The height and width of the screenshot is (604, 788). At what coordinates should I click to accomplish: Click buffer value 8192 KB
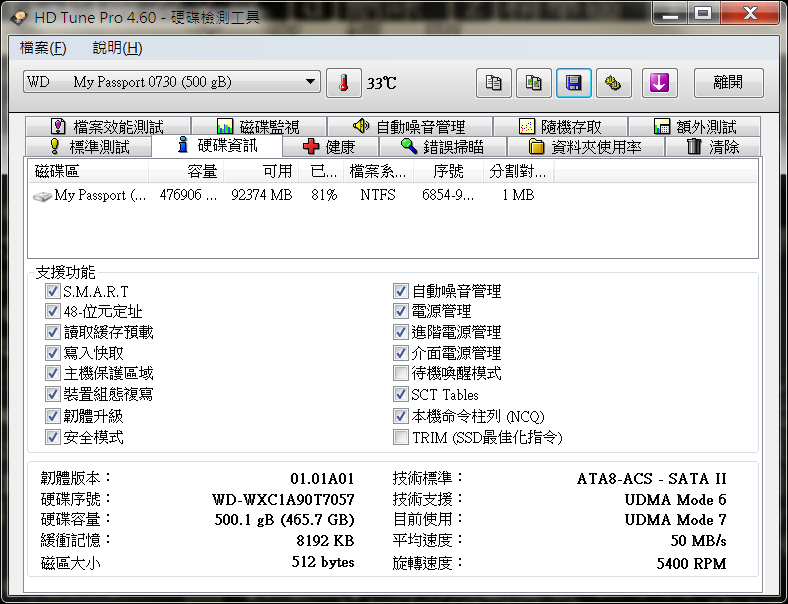(x=325, y=541)
